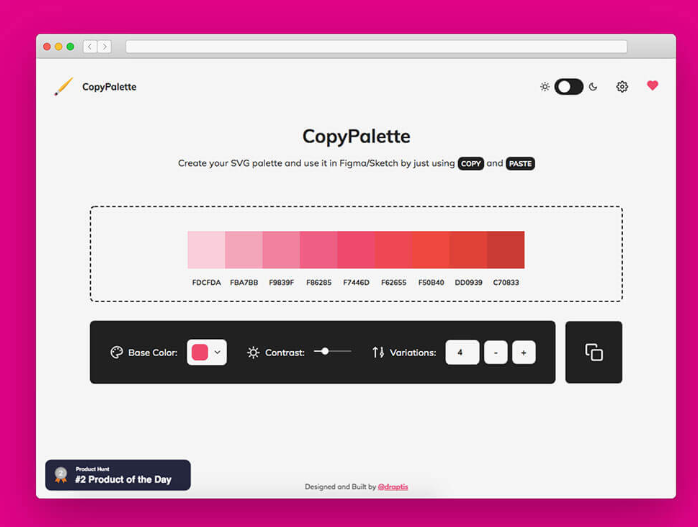Image resolution: width=698 pixels, height=527 pixels.
Task: Click the Variations number field showing 4
Action: point(462,352)
